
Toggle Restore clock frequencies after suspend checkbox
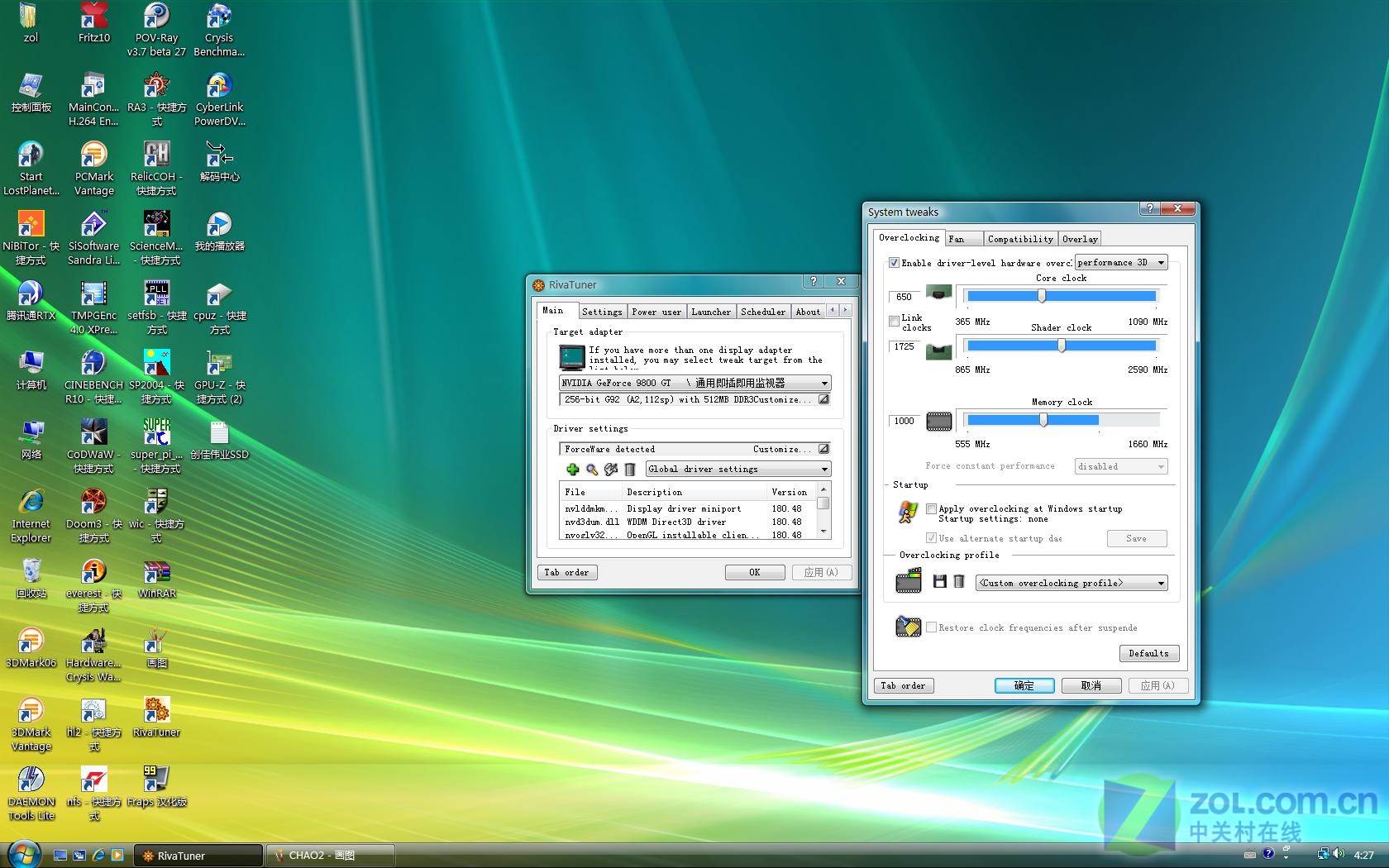click(932, 627)
